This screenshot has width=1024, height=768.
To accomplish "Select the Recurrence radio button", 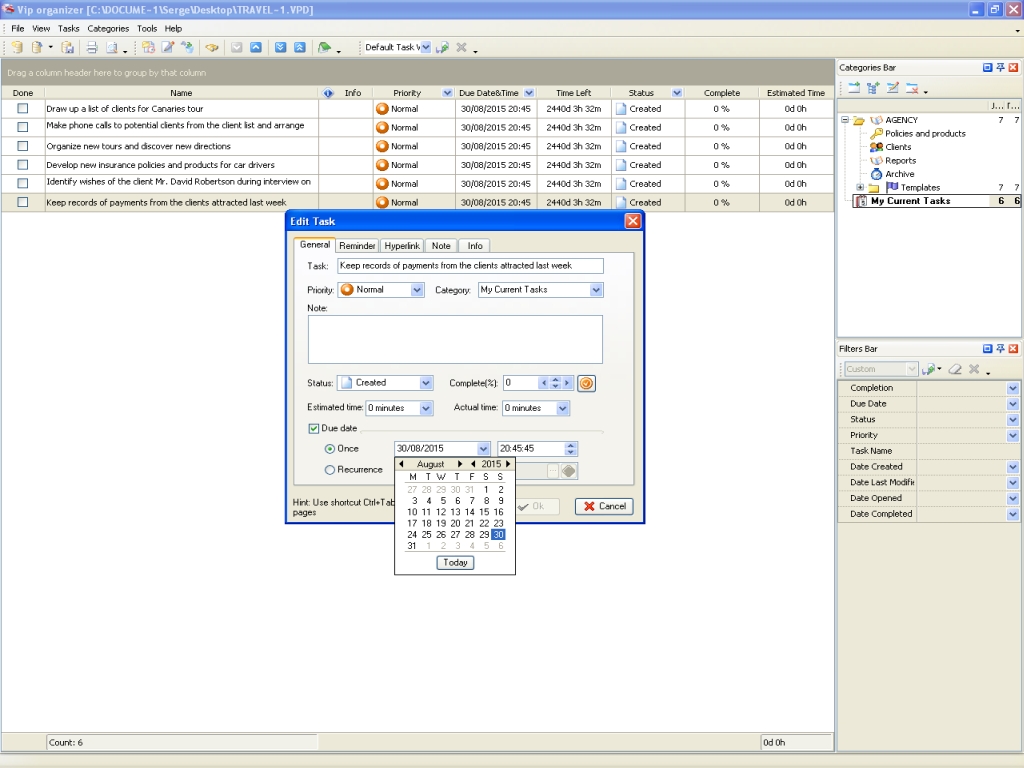I will 330,470.
